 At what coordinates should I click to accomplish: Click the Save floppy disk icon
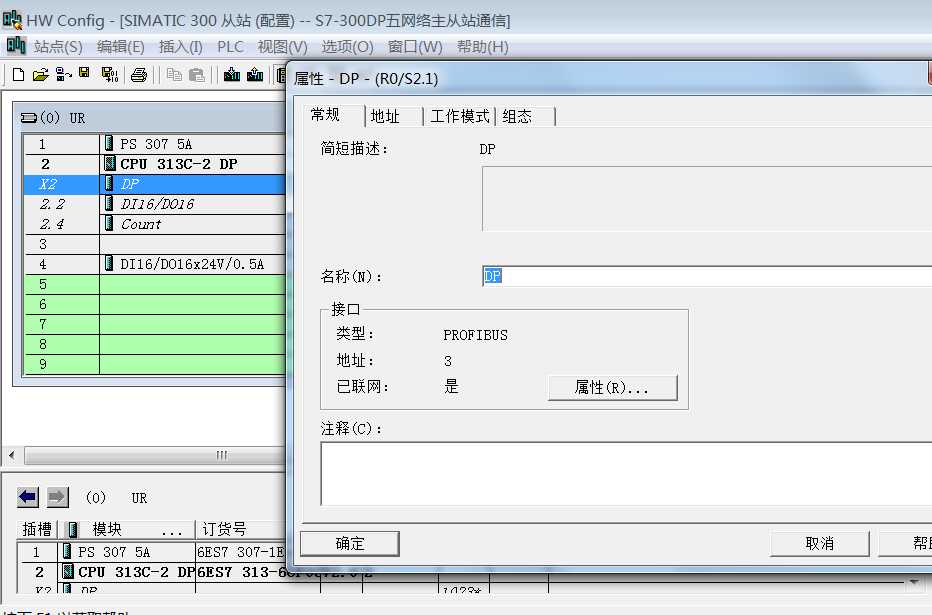point(84,74)
